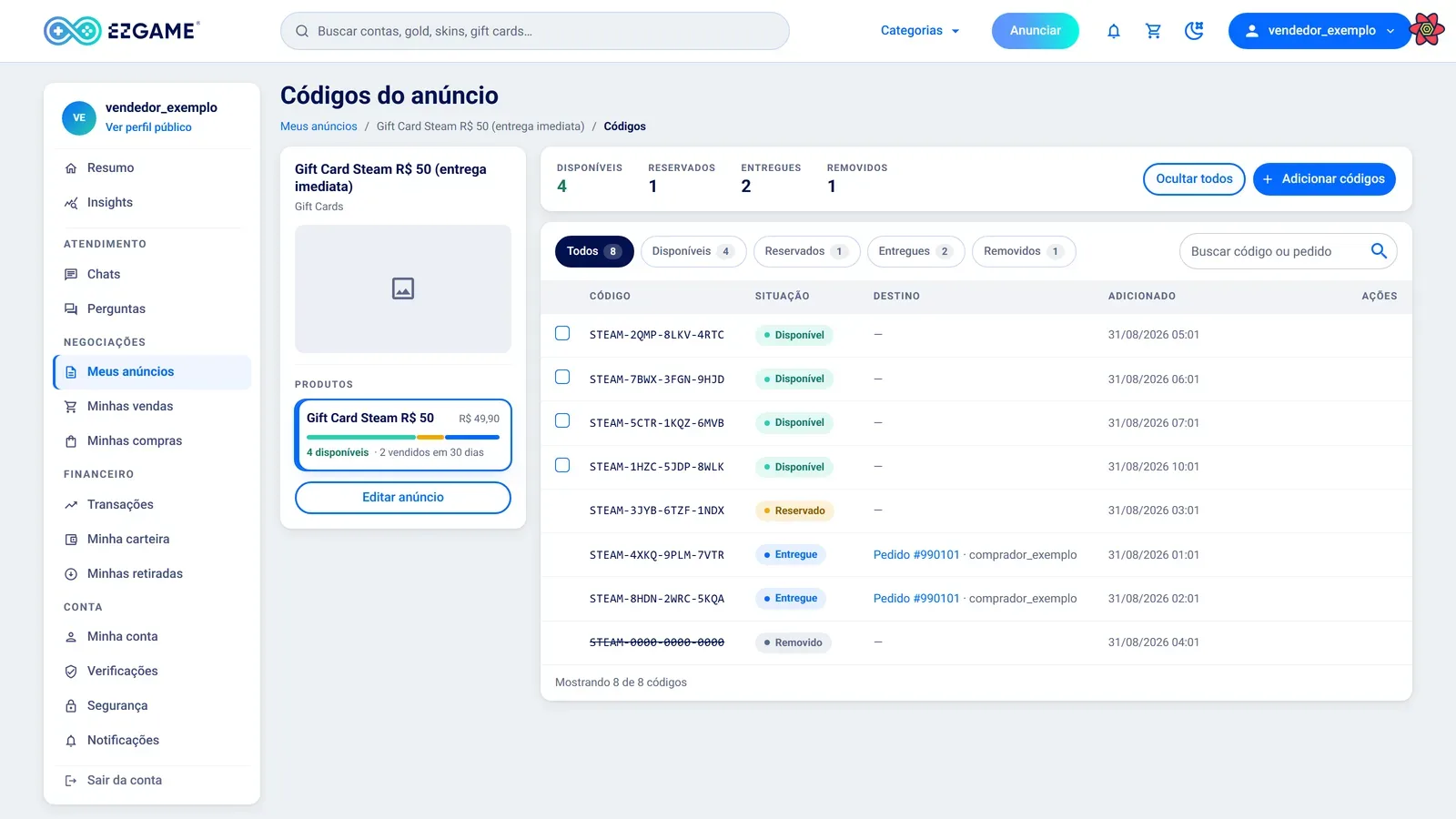This screenshot has height=819, width=1456.
Task: Click the CÓDIGO column header
Action: pos(610,297)
